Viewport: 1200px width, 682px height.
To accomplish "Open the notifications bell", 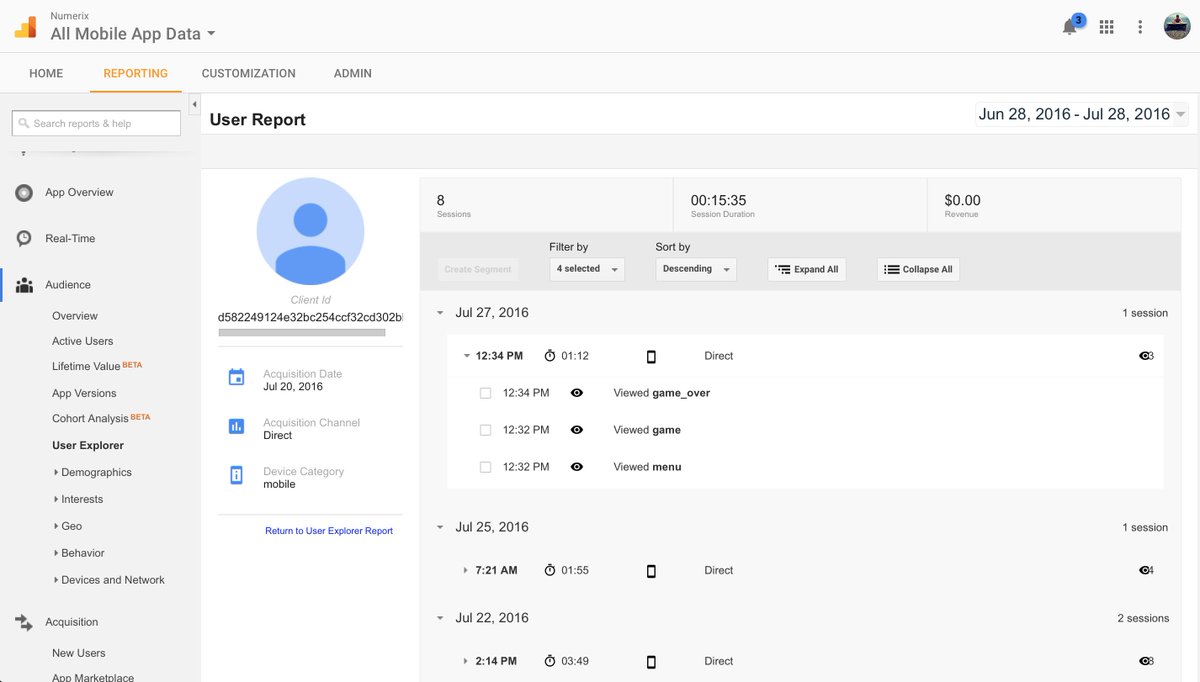I will pyautogui.click(x=1070, y=28).
